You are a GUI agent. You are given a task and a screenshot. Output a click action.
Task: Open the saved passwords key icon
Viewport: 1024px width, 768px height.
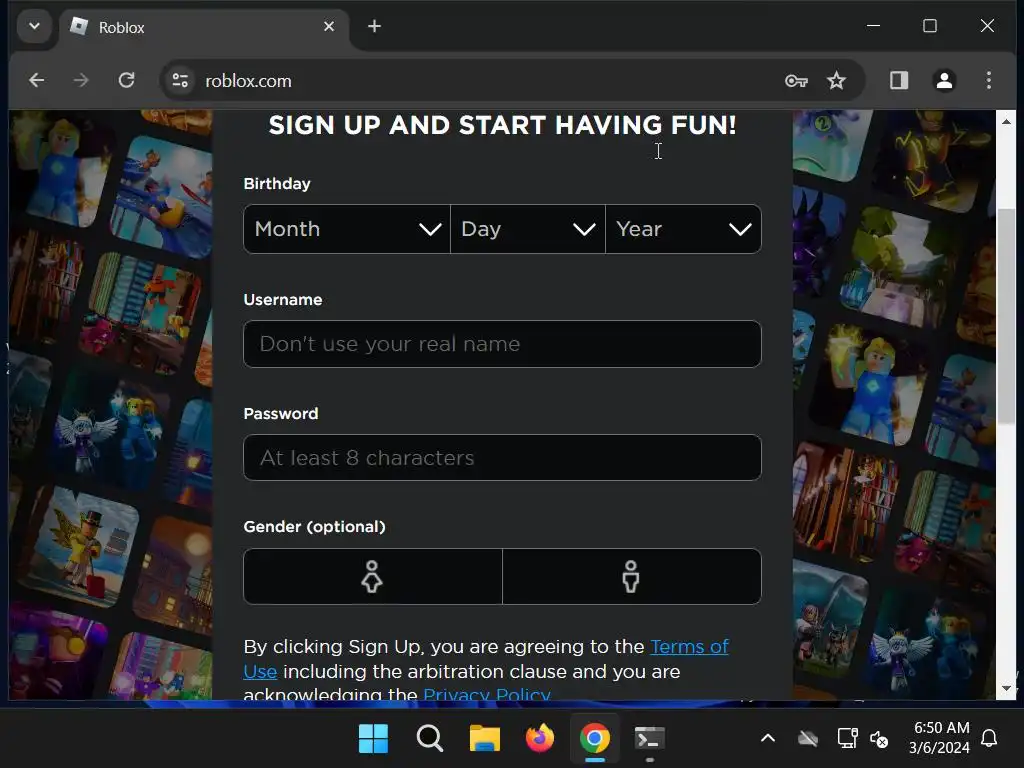(x=796, y=81)
